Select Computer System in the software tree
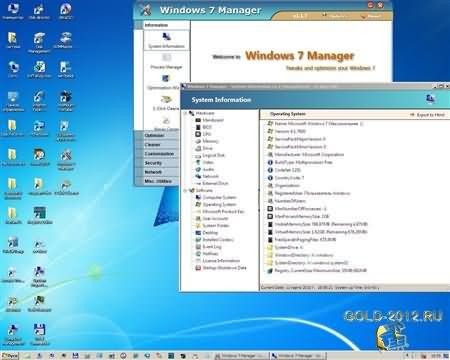The width and height of the screenshot is (450, 360). pyautogui.click(x=216, y=197)
